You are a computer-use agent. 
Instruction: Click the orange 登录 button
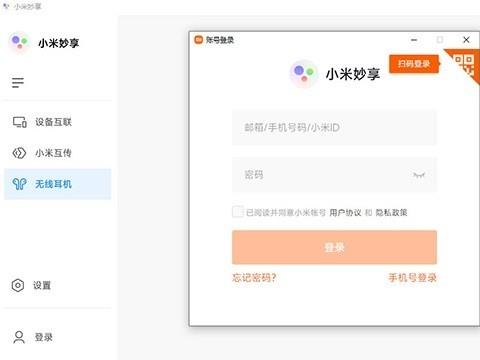(x=334, y=247)
